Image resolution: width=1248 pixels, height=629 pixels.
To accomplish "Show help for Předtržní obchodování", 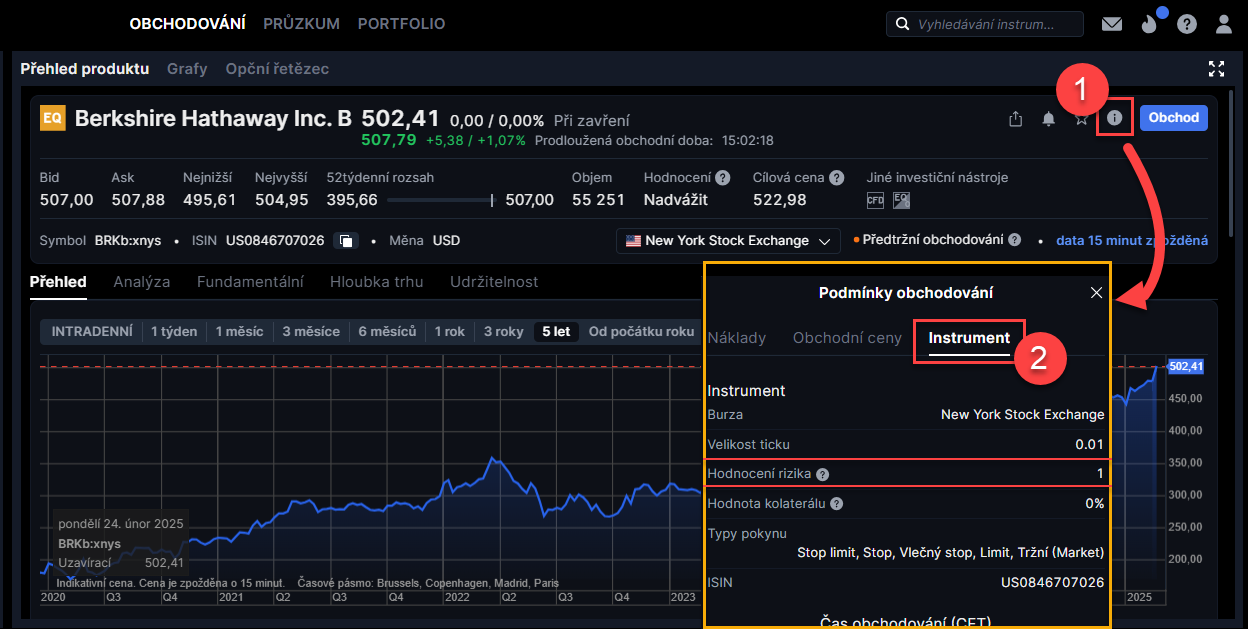I will pyautogui.click(x=1014, y=240).
